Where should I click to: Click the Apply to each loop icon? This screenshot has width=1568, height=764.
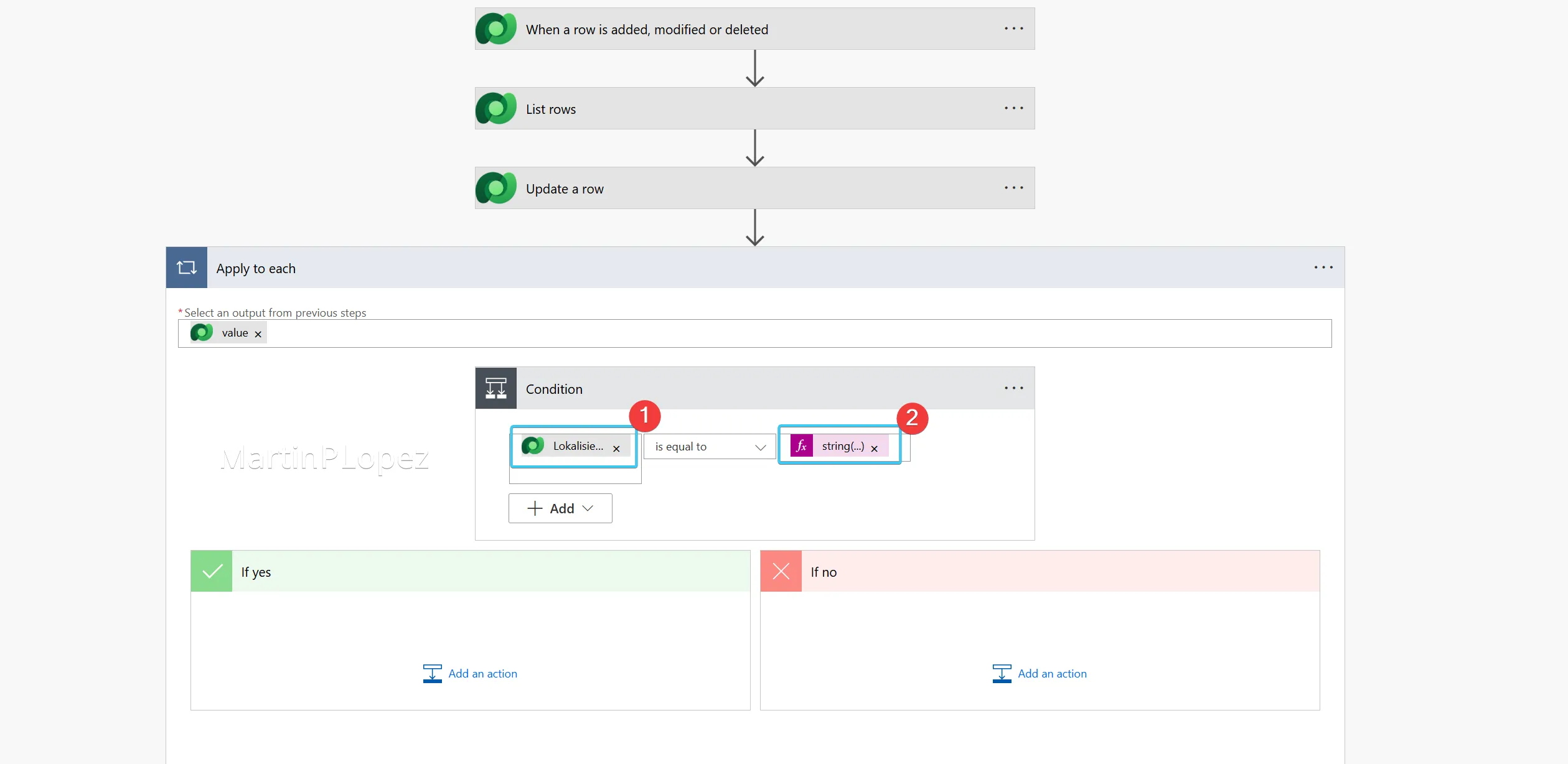click(187, 268)
